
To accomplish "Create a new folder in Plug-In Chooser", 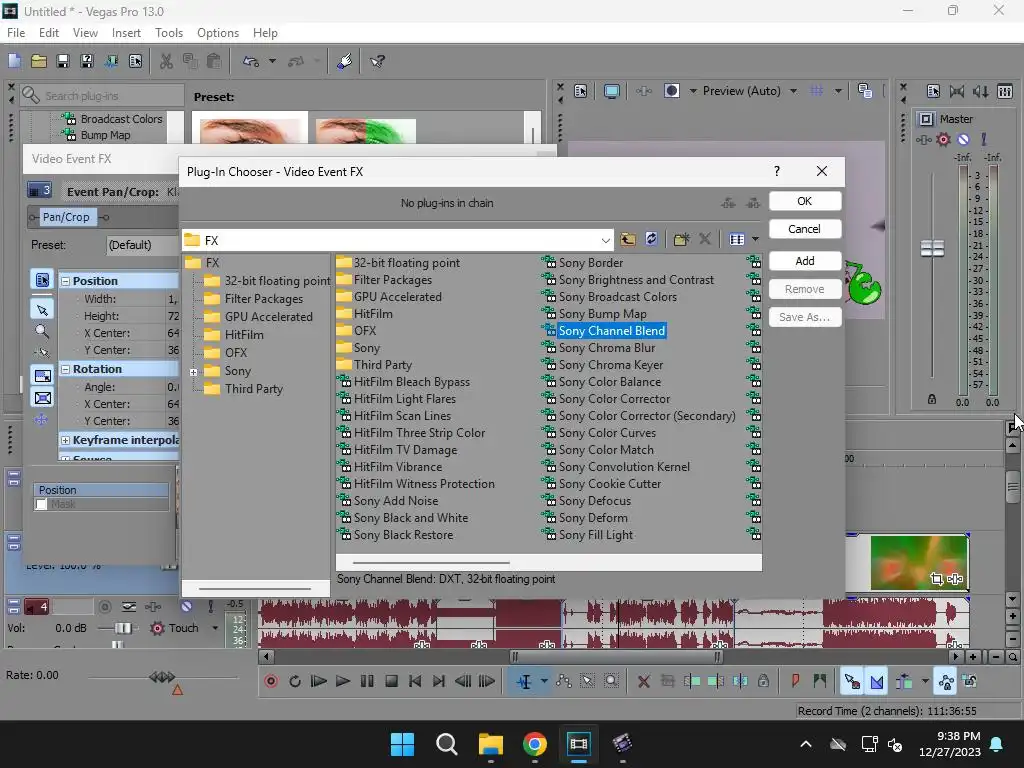I will pos(681,239).
